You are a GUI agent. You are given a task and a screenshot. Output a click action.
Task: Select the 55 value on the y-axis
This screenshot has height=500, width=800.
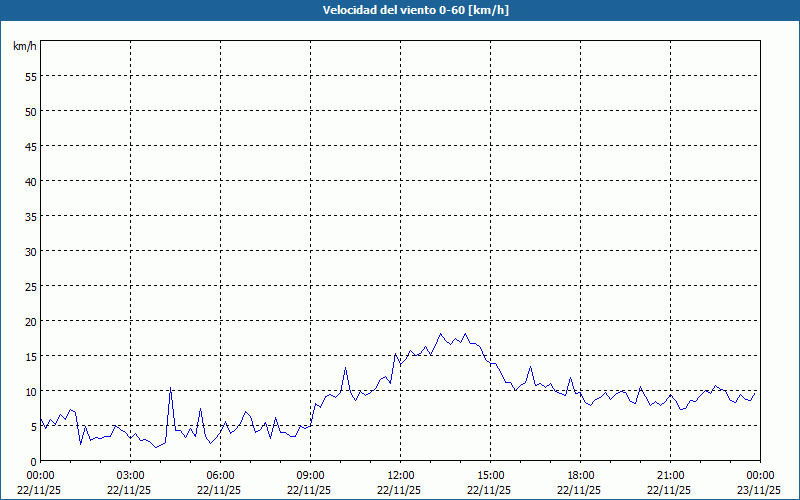point(30,76)
